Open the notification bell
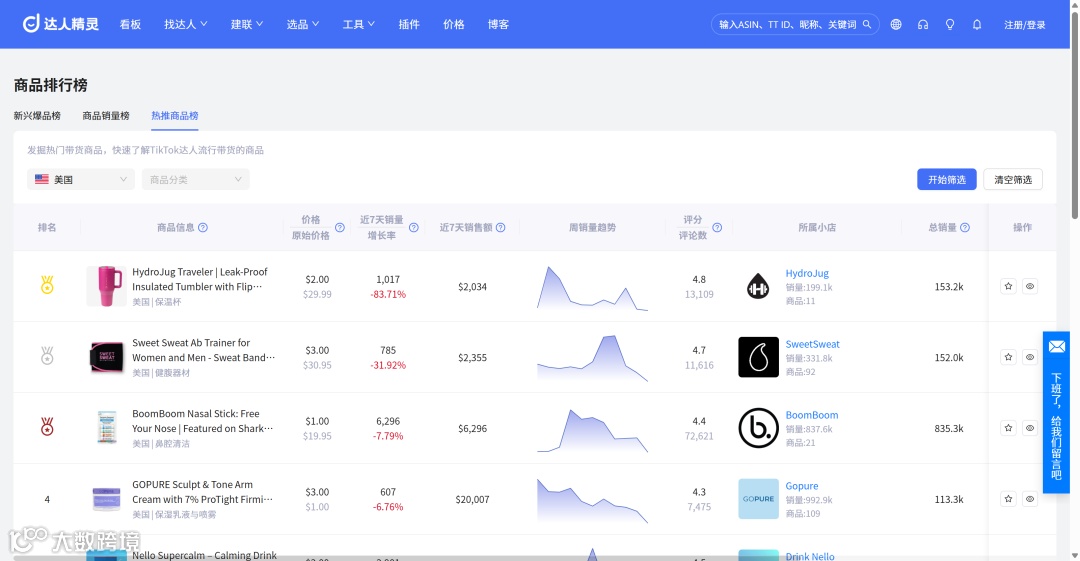Viewport: 1080px width, 561px height. tap(977, 24)
